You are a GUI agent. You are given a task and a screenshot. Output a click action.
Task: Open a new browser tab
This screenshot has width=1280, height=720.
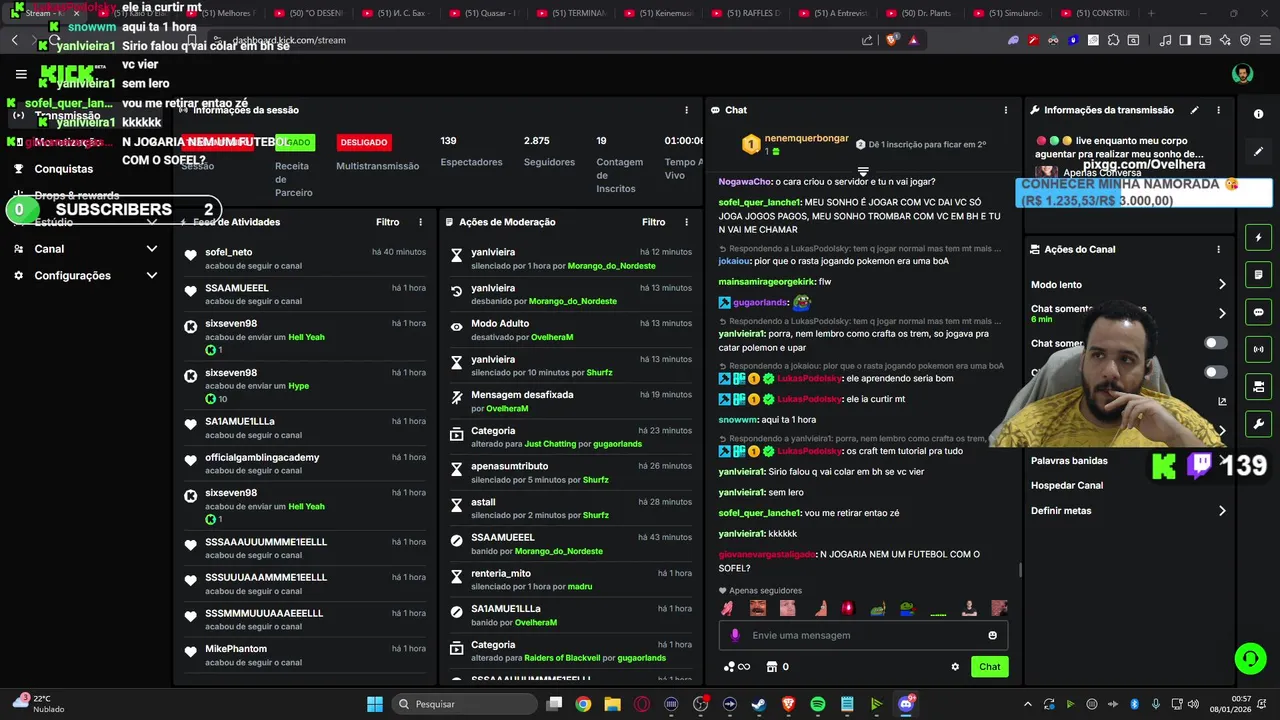point(1151,13)
